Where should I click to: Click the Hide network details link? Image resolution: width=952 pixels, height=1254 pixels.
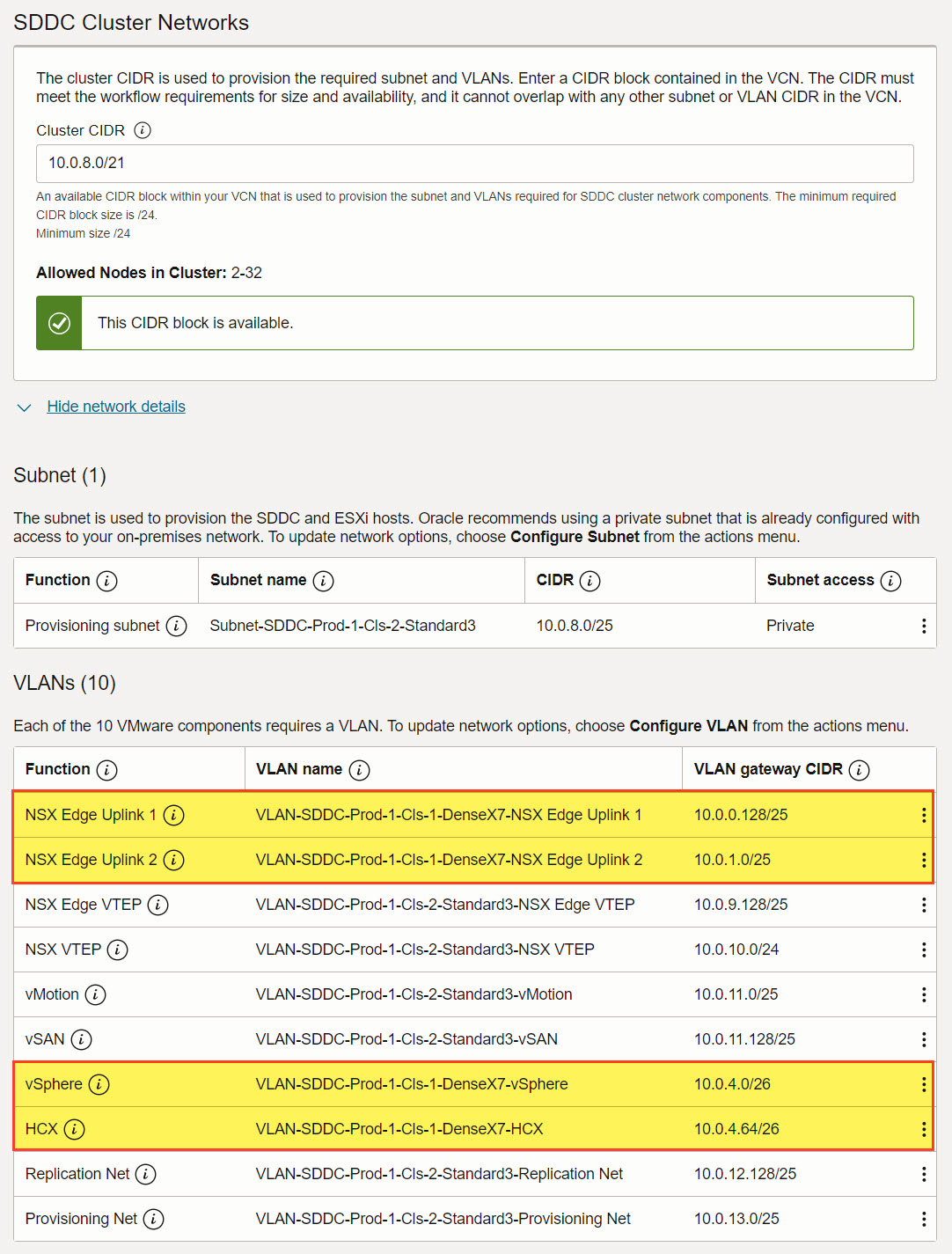pos(116,406)
